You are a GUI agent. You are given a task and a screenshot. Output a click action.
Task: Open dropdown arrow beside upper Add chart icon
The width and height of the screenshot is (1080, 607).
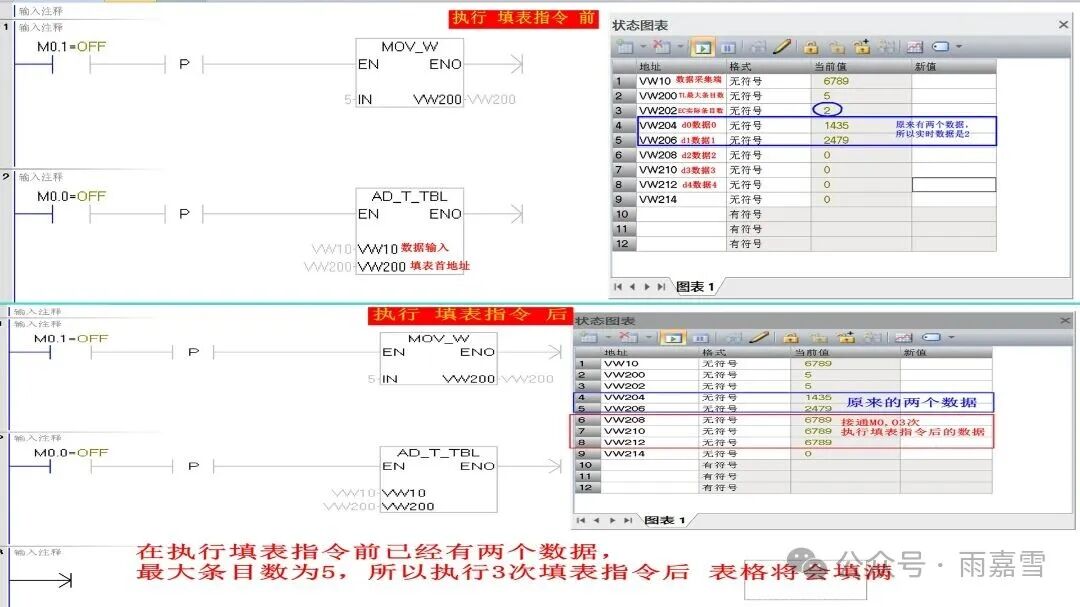pyautogui.click(x=643, y=47)
